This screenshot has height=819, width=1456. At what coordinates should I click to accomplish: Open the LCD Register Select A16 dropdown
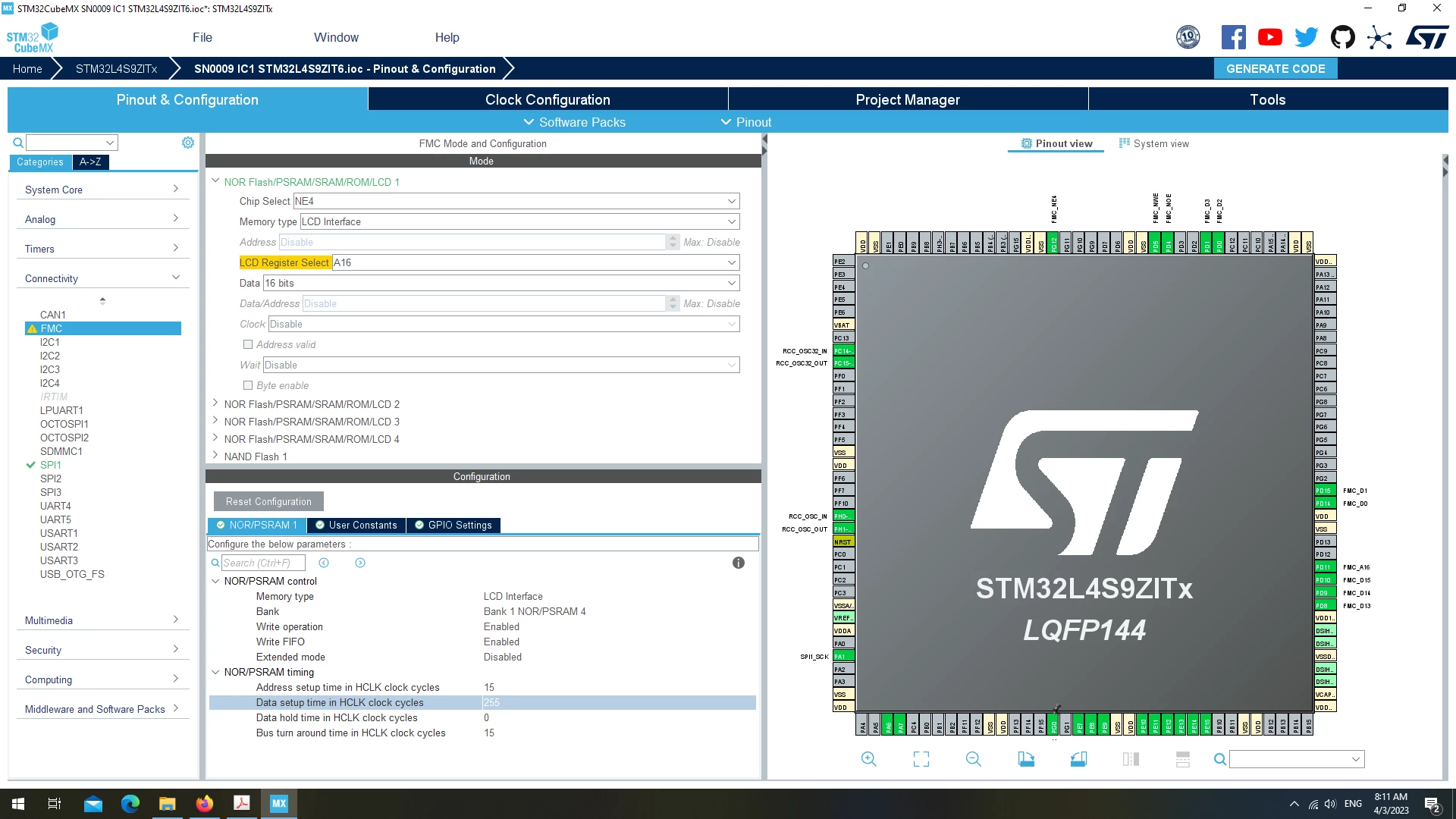536,262
